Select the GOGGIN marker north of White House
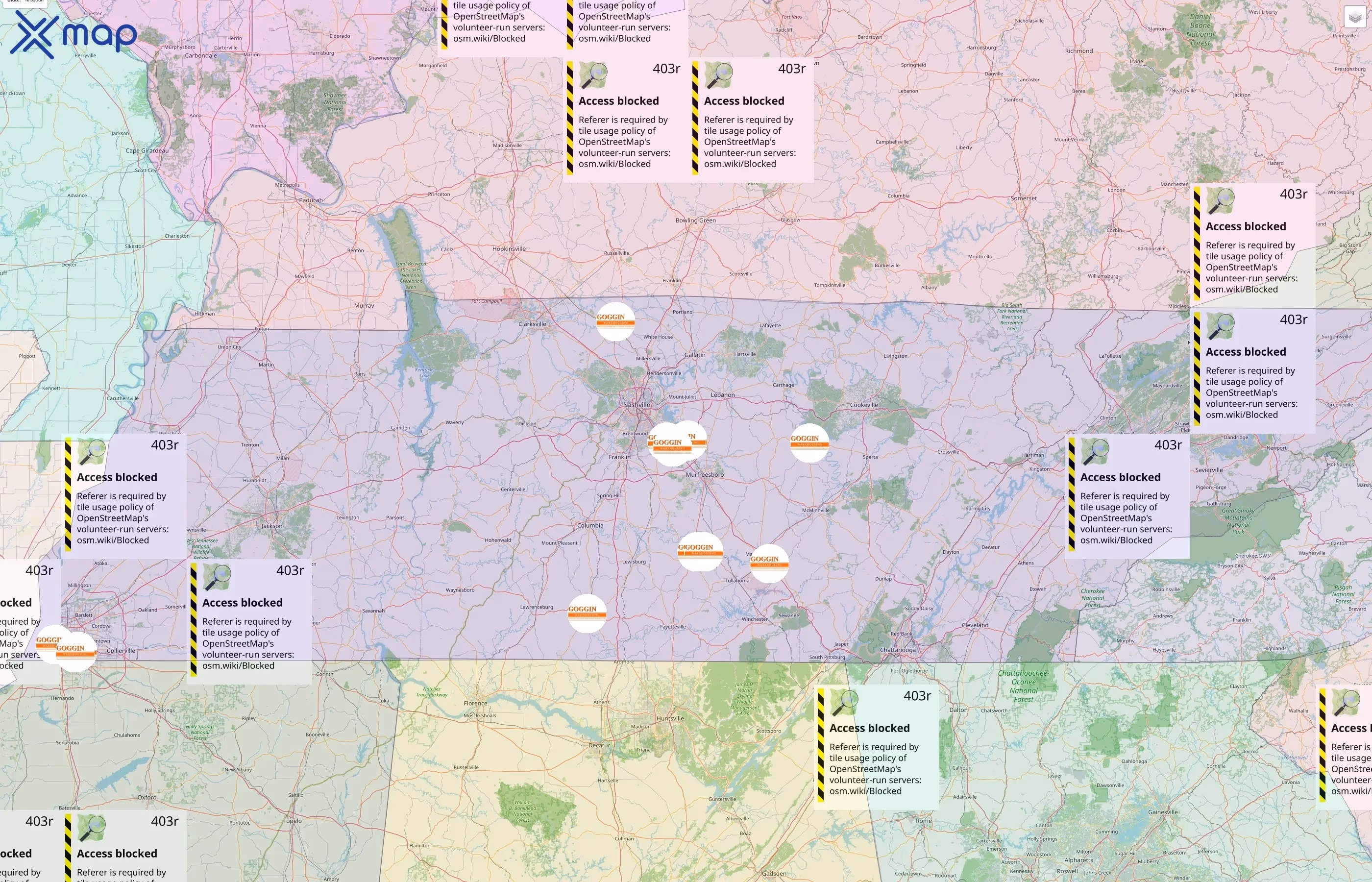This screenshot has width=1372, height=882. click(615, 321)
